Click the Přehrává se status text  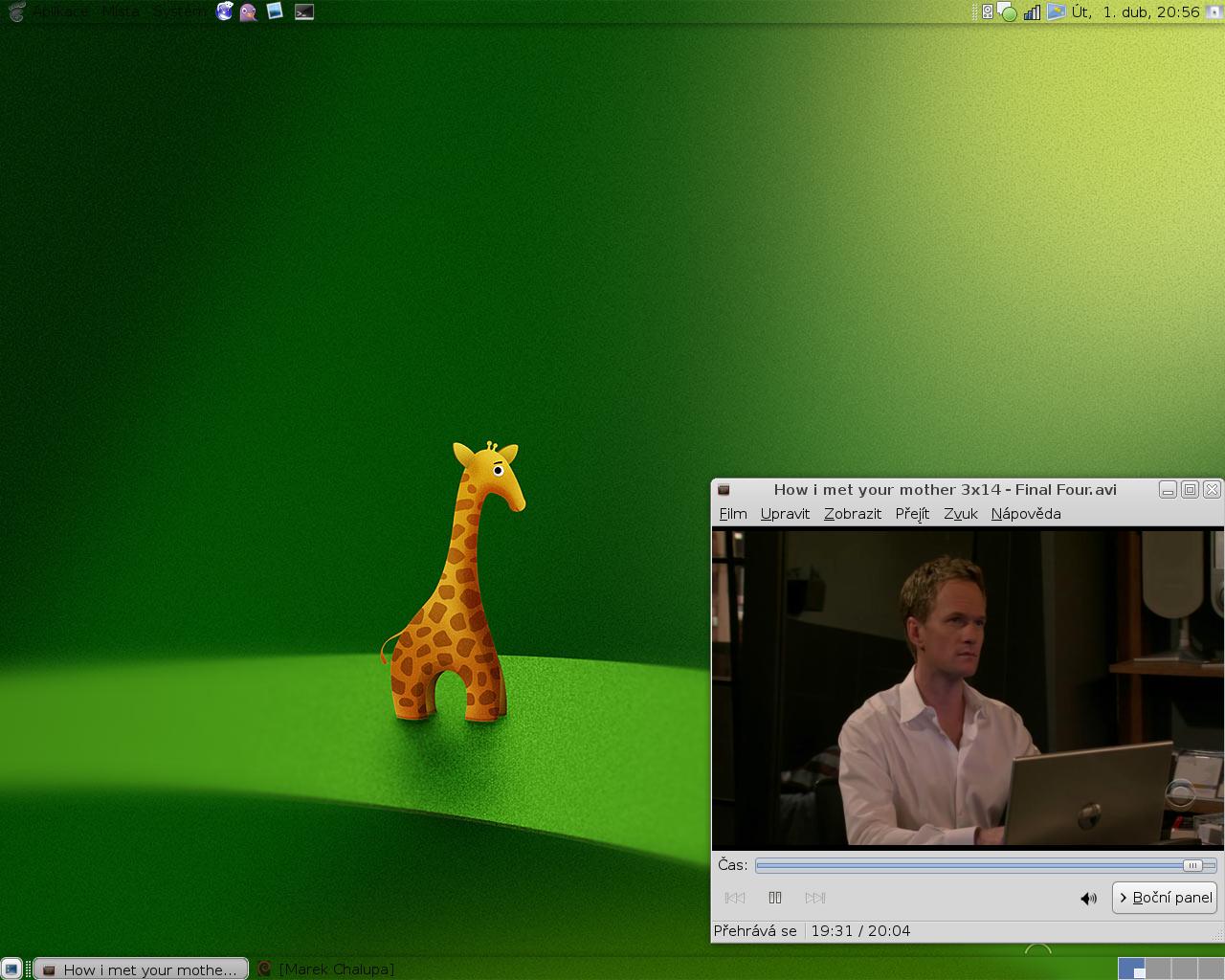(x=755, y=931)
